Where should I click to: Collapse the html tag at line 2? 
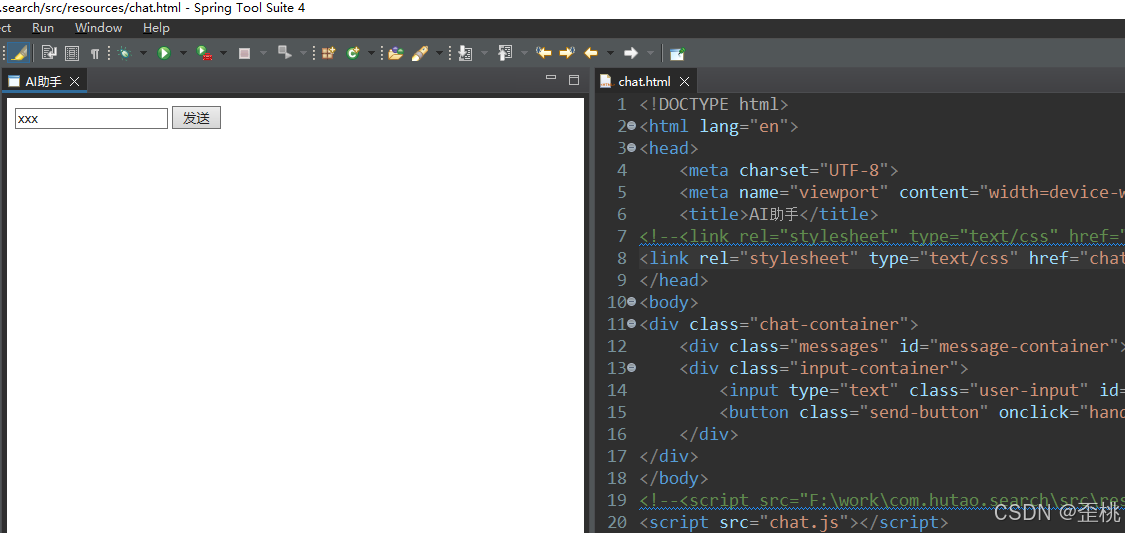(x=631, y=126)
